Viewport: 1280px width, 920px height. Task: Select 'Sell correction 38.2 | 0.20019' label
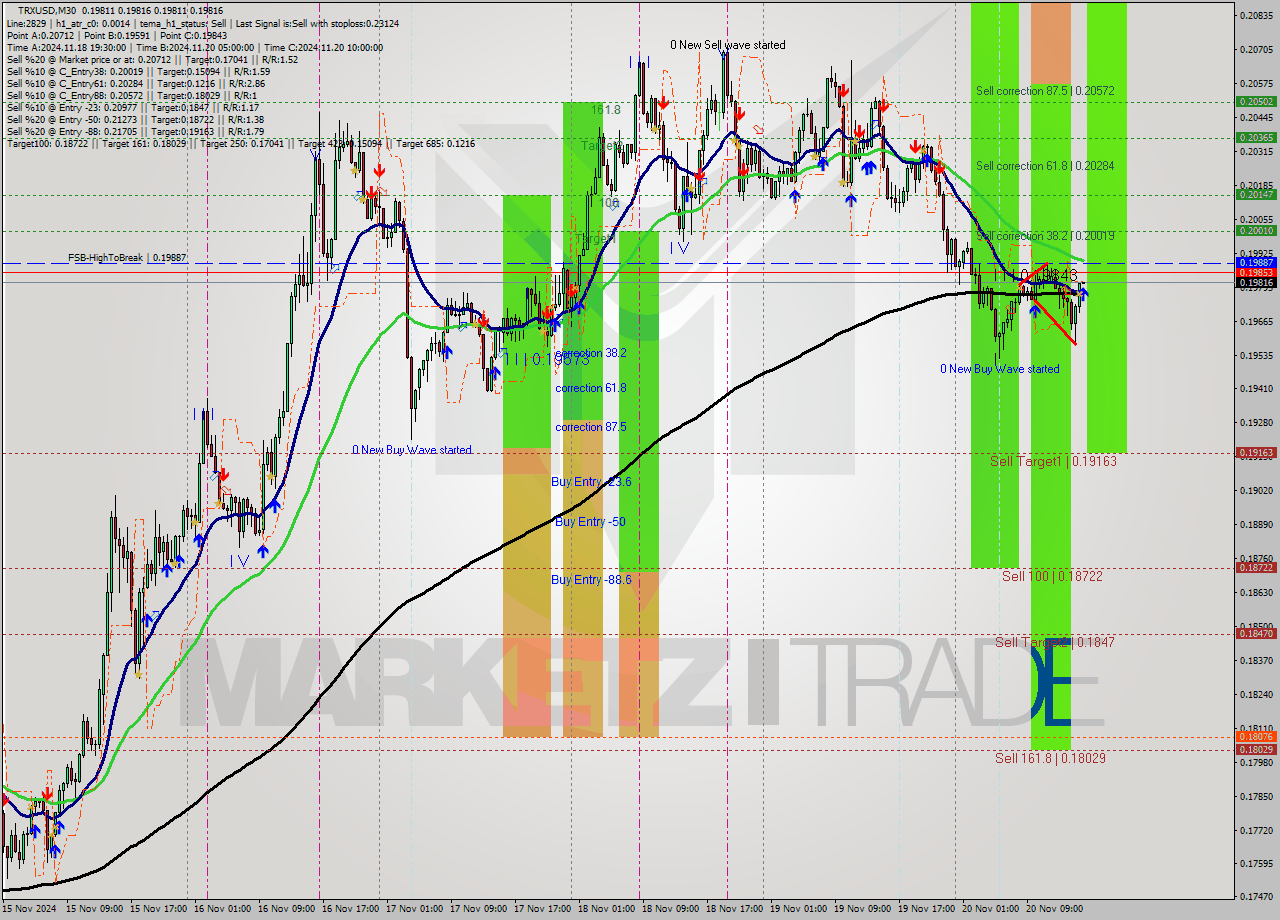coord(1045,236)
